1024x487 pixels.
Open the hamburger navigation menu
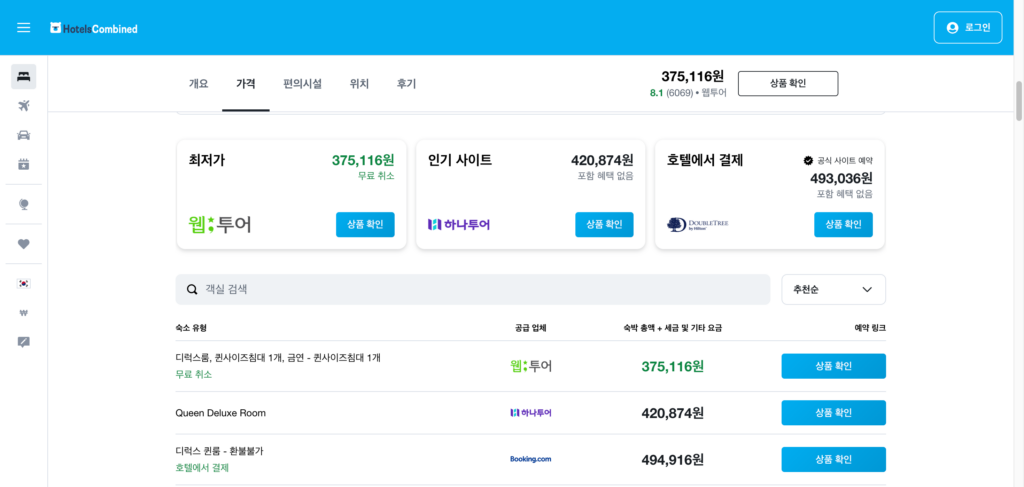[x=24, y=28]
